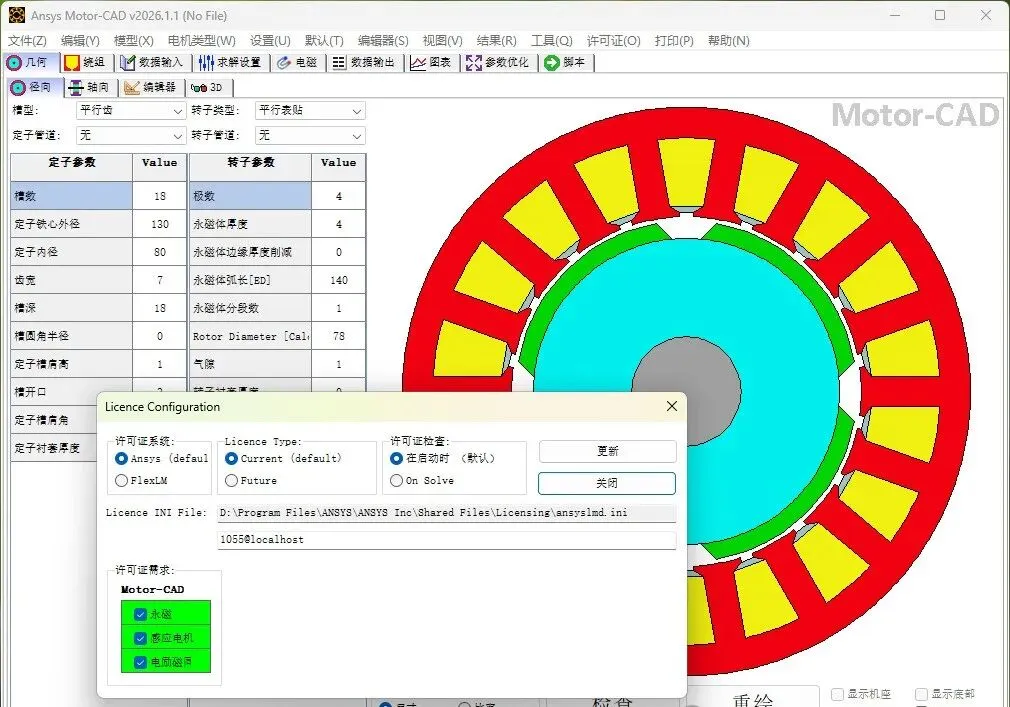This screenshot has height=707, width=1010.
Task: Expand the 定子管道 stator duct dropdown
Action: click(131, 136)
